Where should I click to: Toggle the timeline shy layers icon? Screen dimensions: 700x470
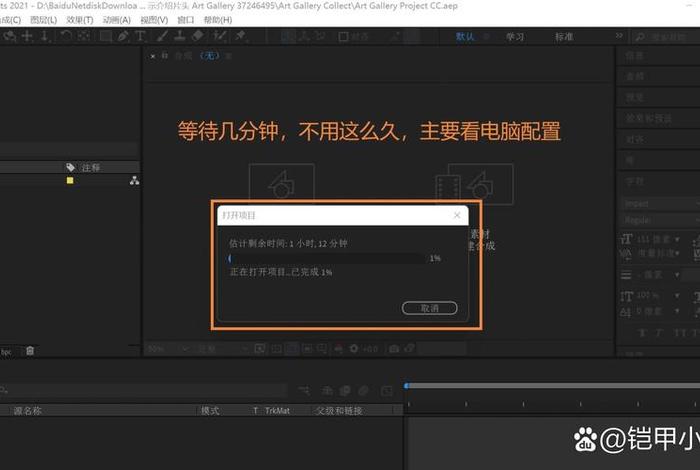coord(327,391)
